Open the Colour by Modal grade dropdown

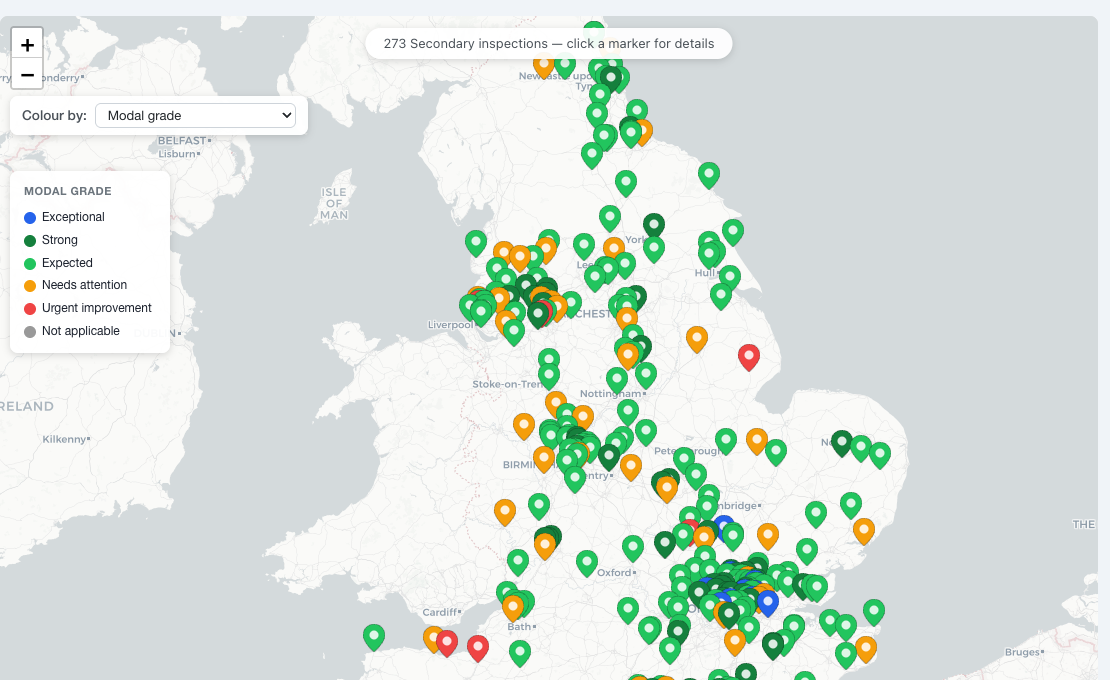[195, 115]
